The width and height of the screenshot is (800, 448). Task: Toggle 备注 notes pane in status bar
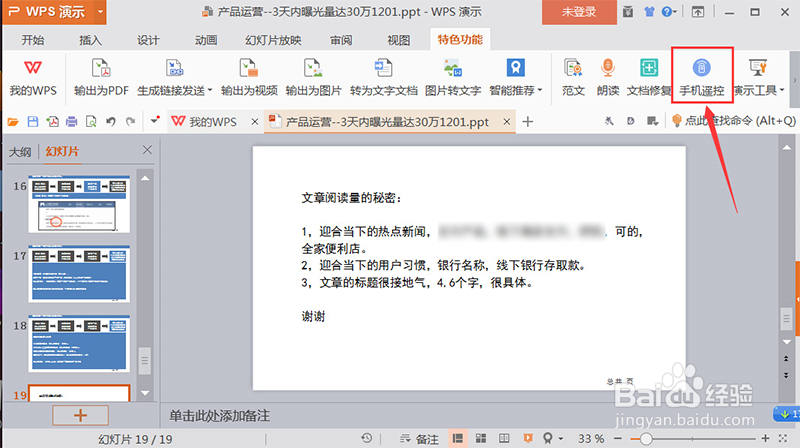pos(419,439)
